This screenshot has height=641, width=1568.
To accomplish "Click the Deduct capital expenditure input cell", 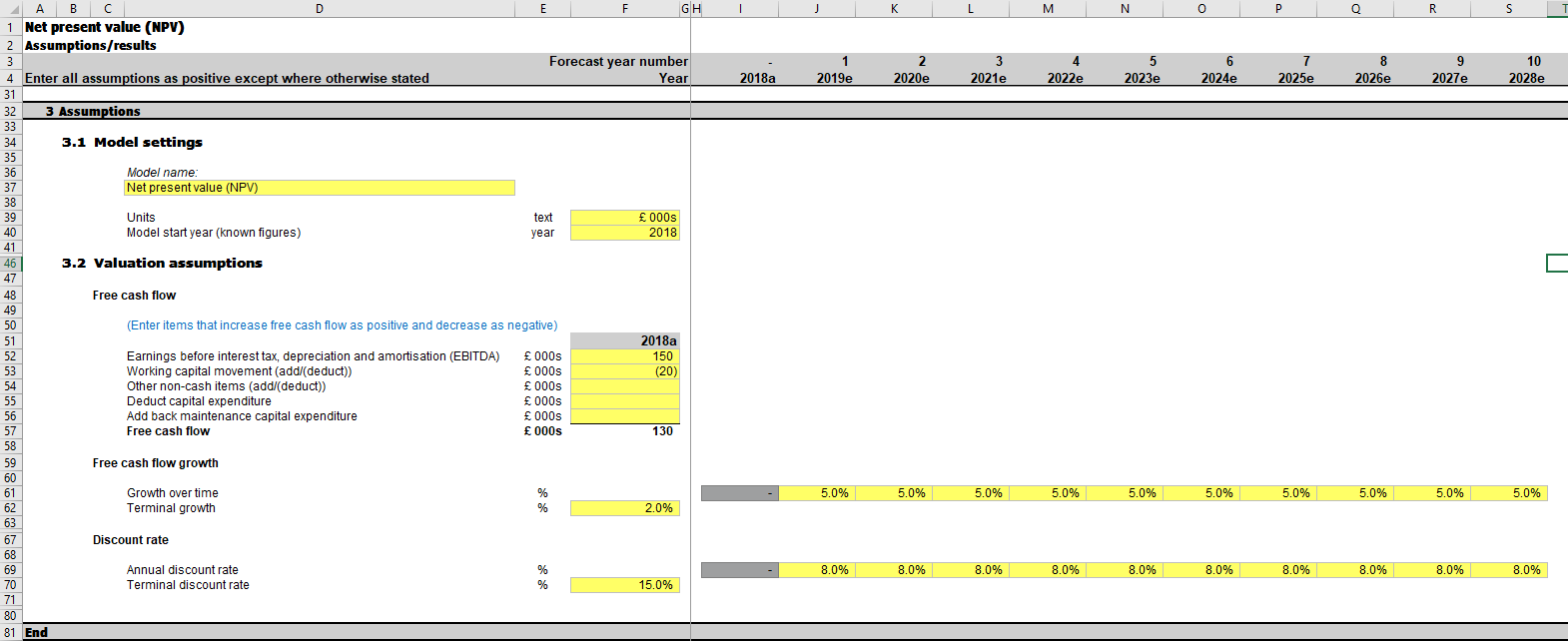I will click(625, 401).
